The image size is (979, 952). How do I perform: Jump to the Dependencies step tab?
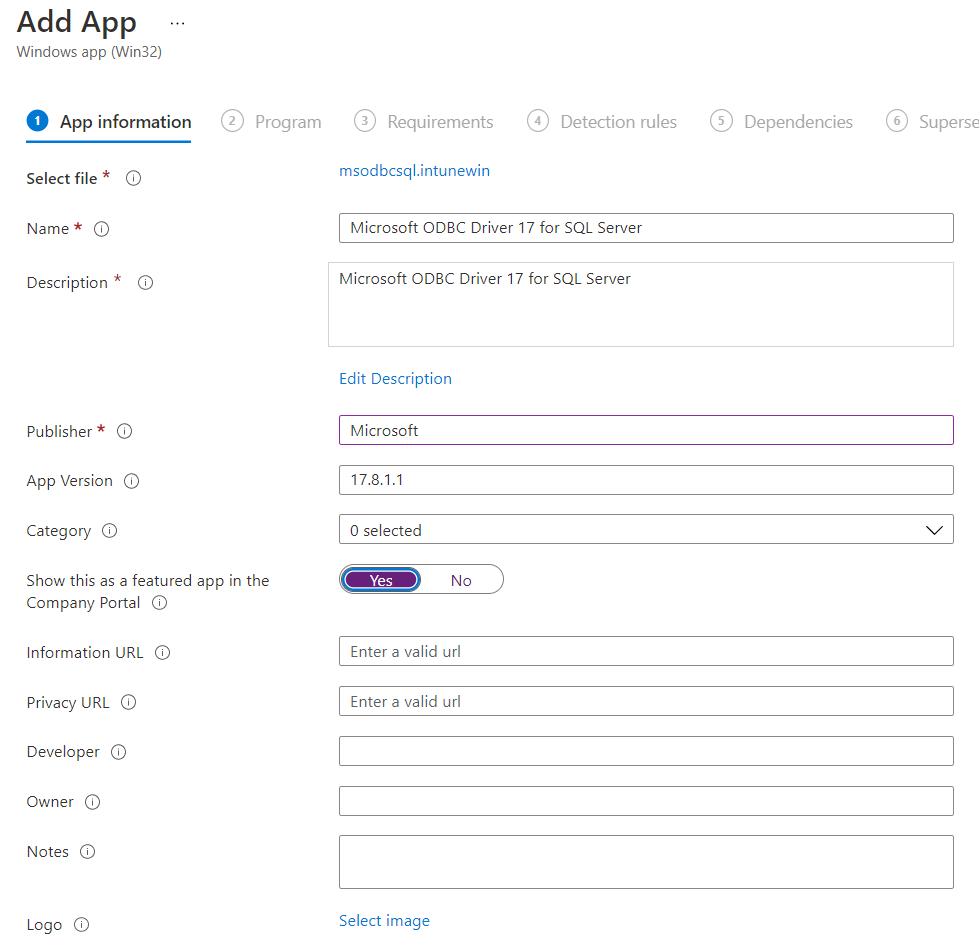[781, 121]
